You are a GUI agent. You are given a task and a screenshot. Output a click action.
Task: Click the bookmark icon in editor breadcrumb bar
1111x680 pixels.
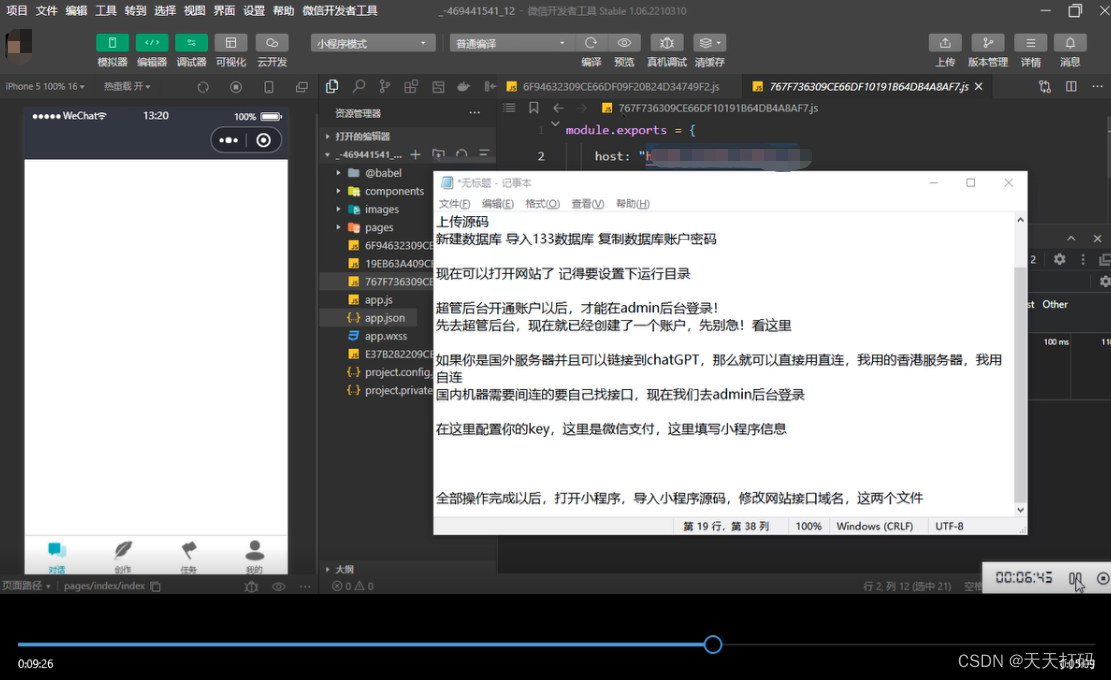pos(534,108)
